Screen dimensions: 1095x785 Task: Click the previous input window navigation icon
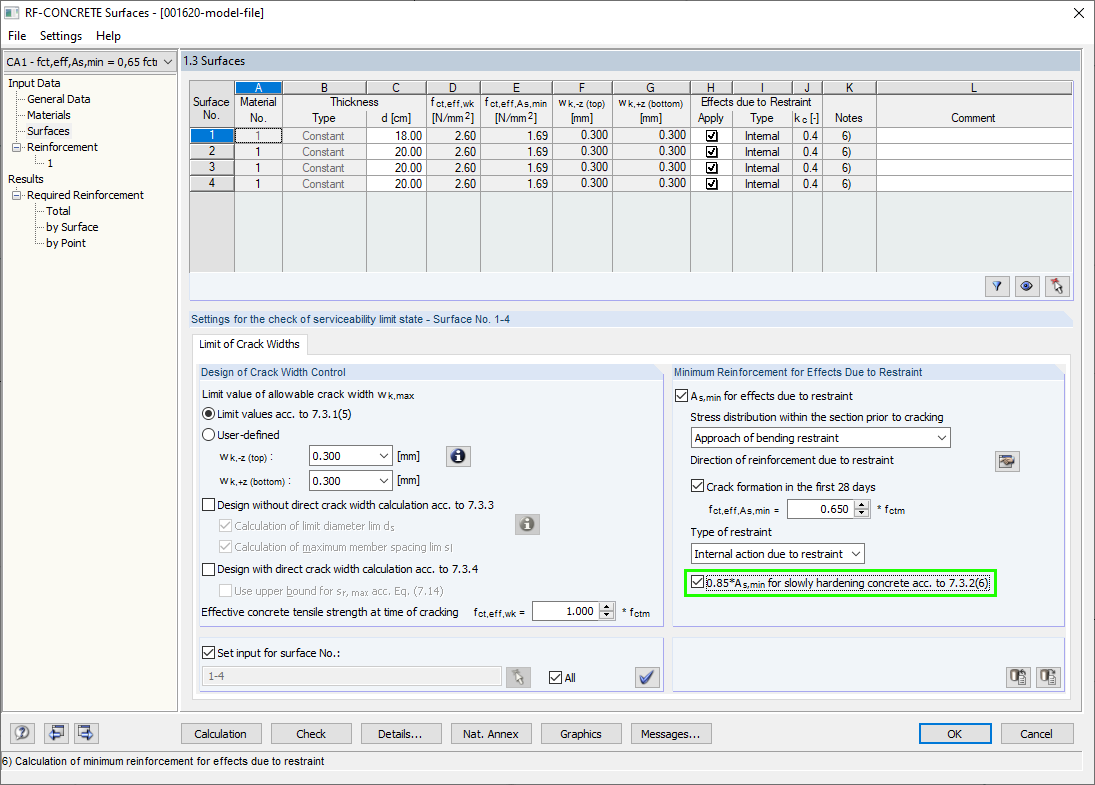(57, 733)
